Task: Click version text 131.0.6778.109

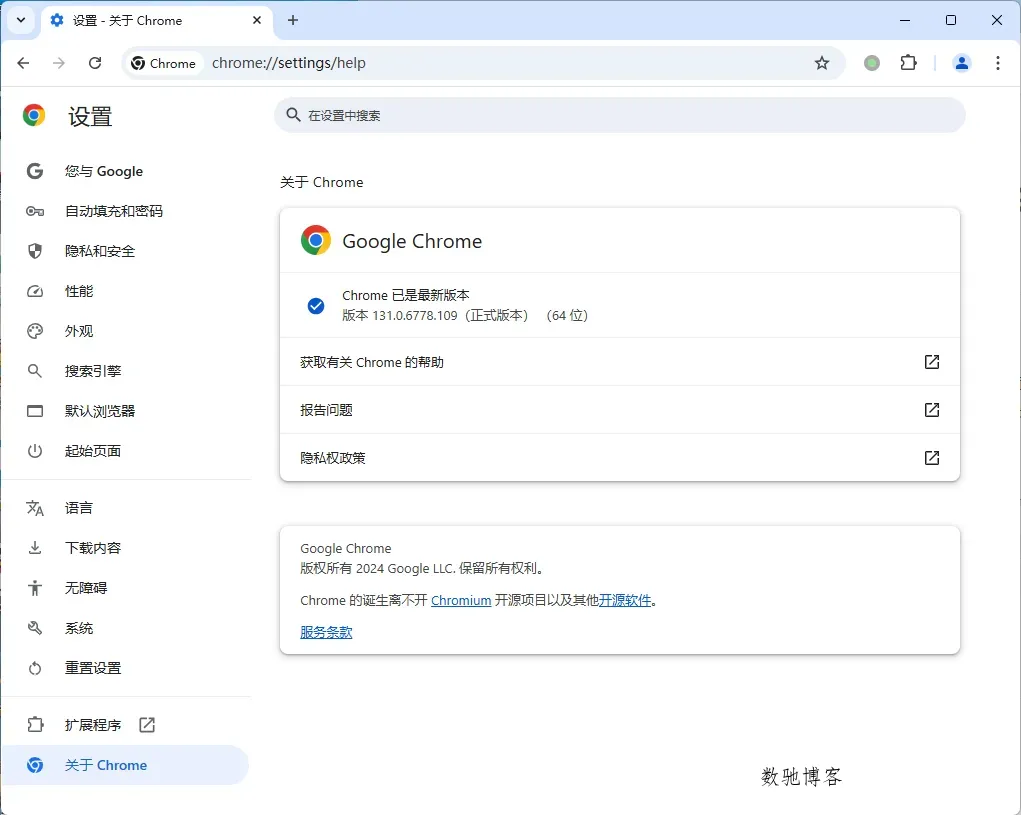Action: pos(415,316)
